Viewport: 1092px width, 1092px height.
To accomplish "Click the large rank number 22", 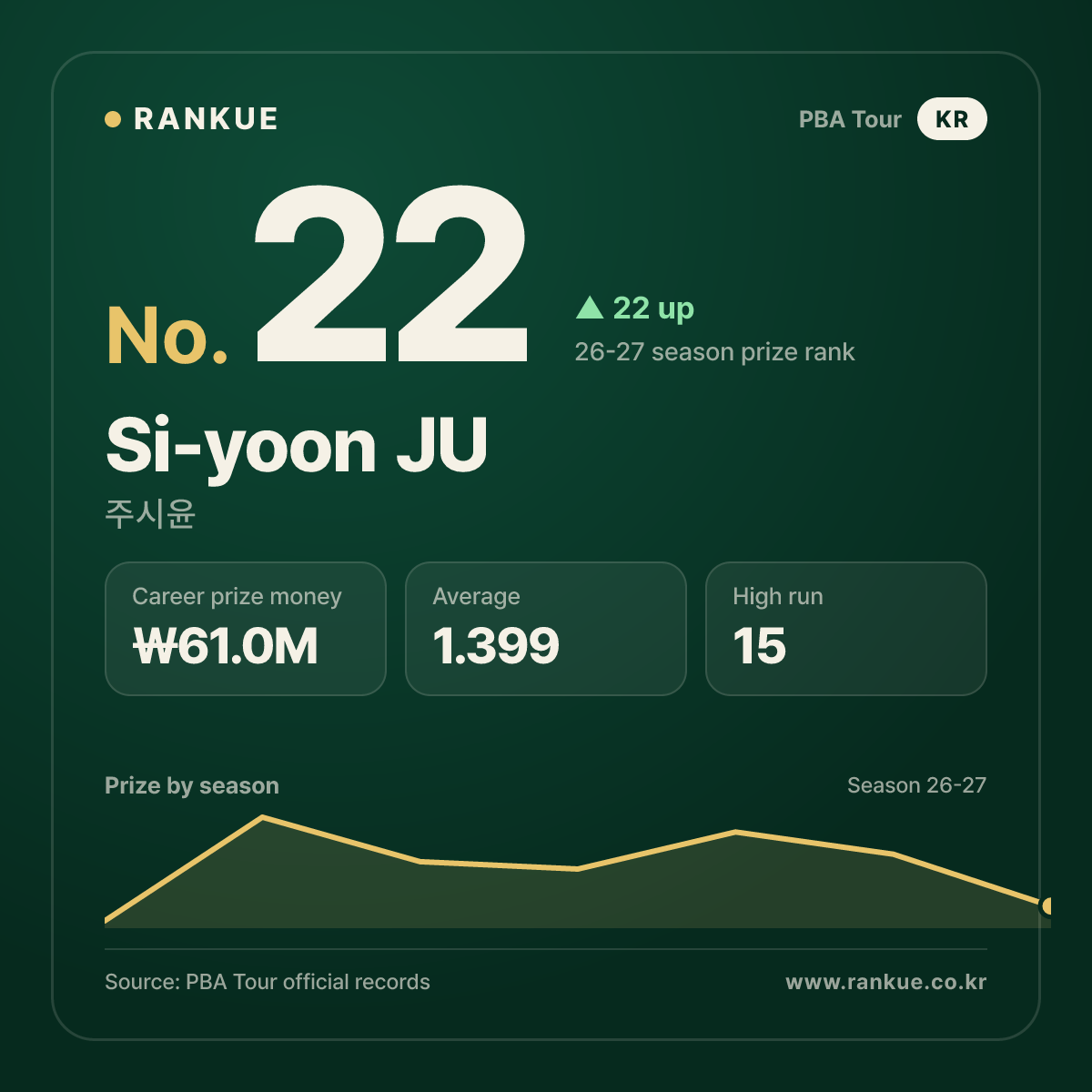I will [391, 275].
